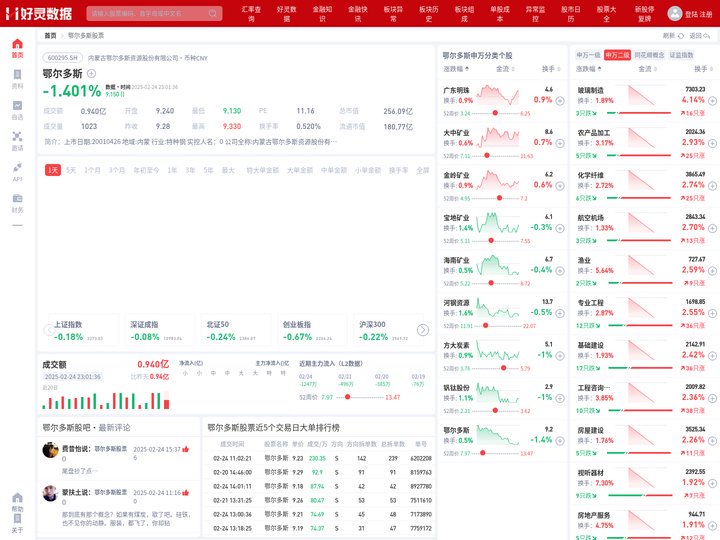The height and width of the screenshot is (540, 720).
Task: Show previous index cards with left arrow
Action: pos(49,330)
